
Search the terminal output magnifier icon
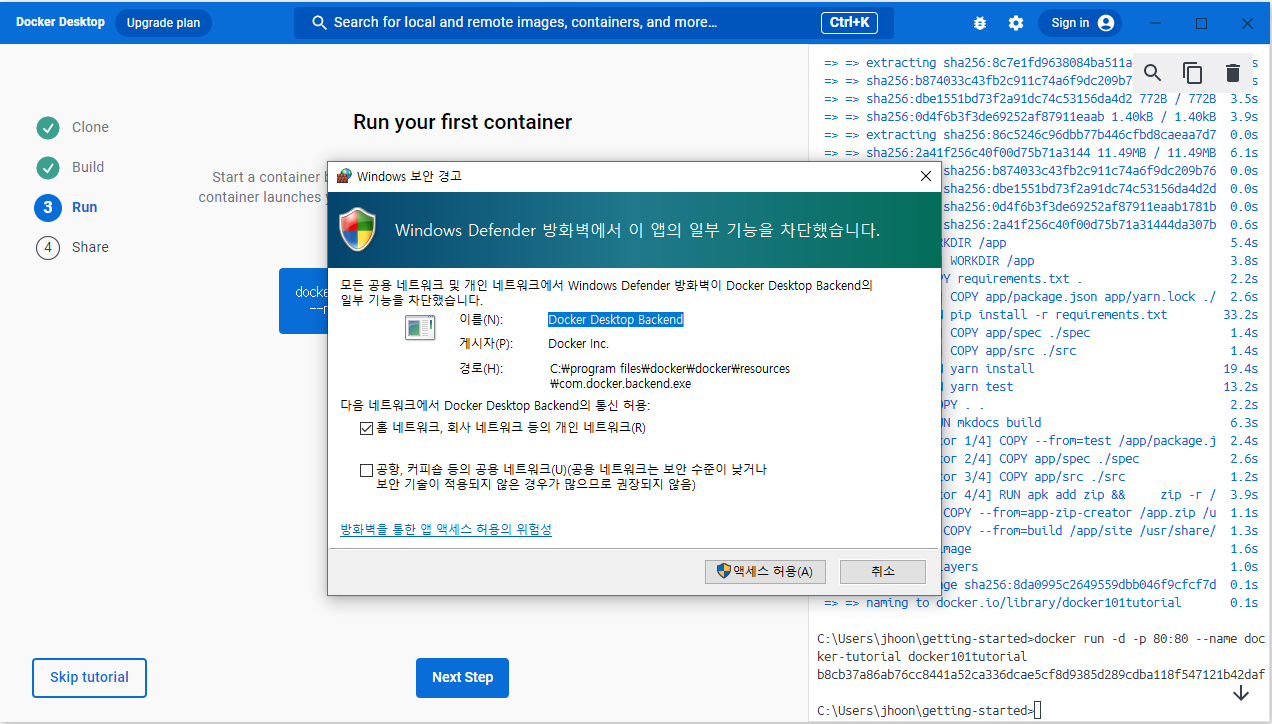pos(1153,73)
